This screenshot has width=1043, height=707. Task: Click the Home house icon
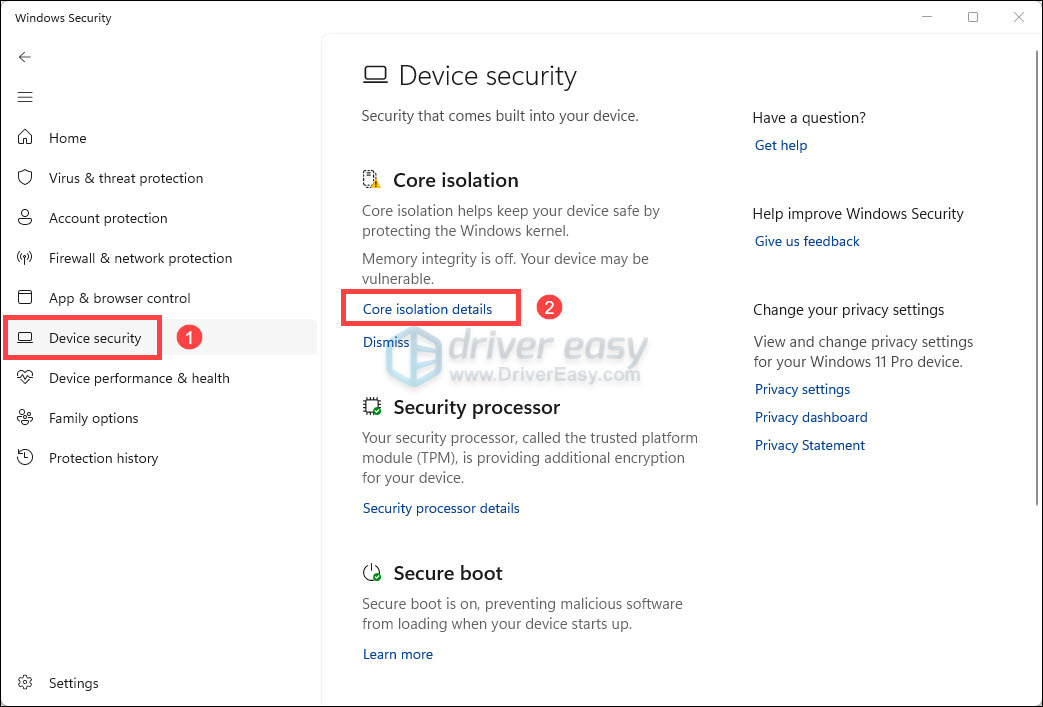(x=25, y=137)
